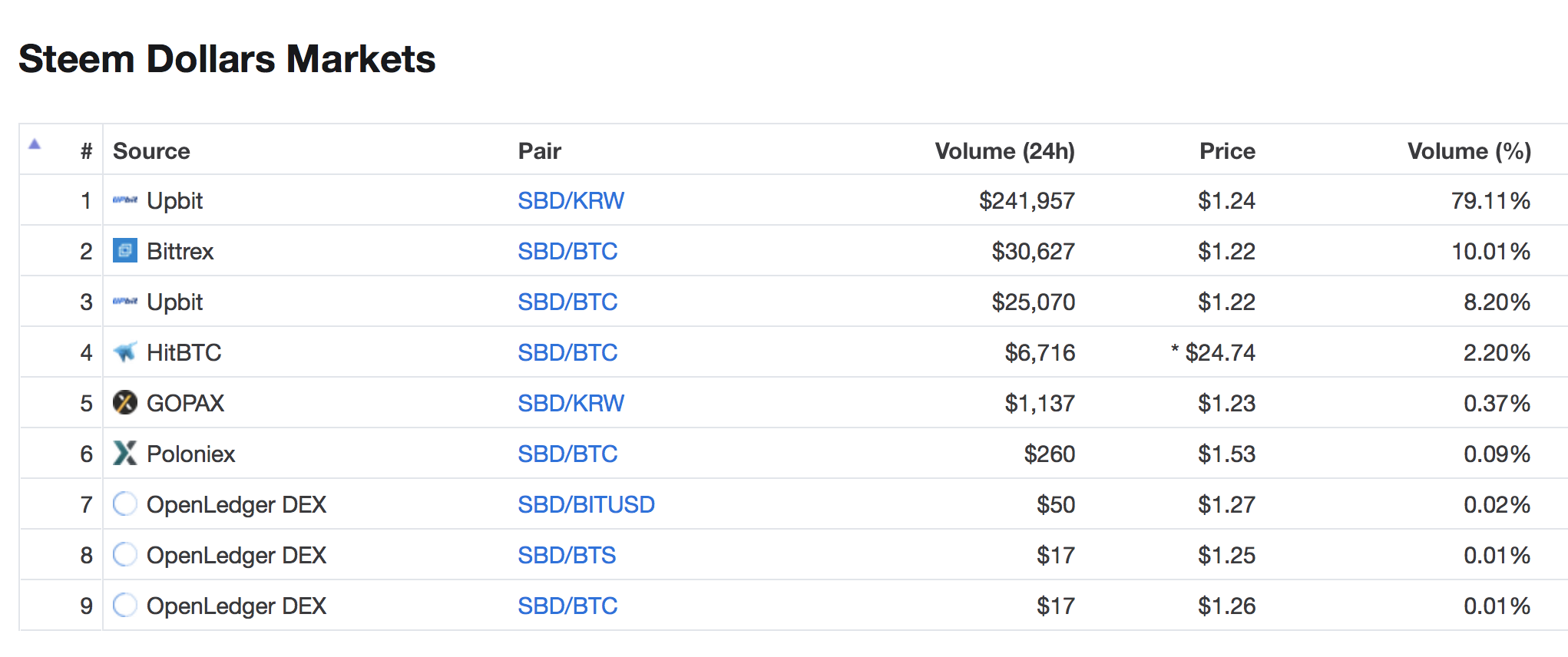Select OpenLedger DEX name in row 8
Image resolution: width=1568 pixels, height=657 pixels.
click(x=237, y=555)
